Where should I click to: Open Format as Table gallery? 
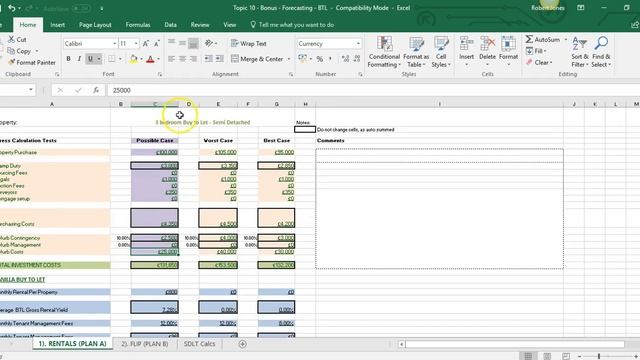point(416,51)
